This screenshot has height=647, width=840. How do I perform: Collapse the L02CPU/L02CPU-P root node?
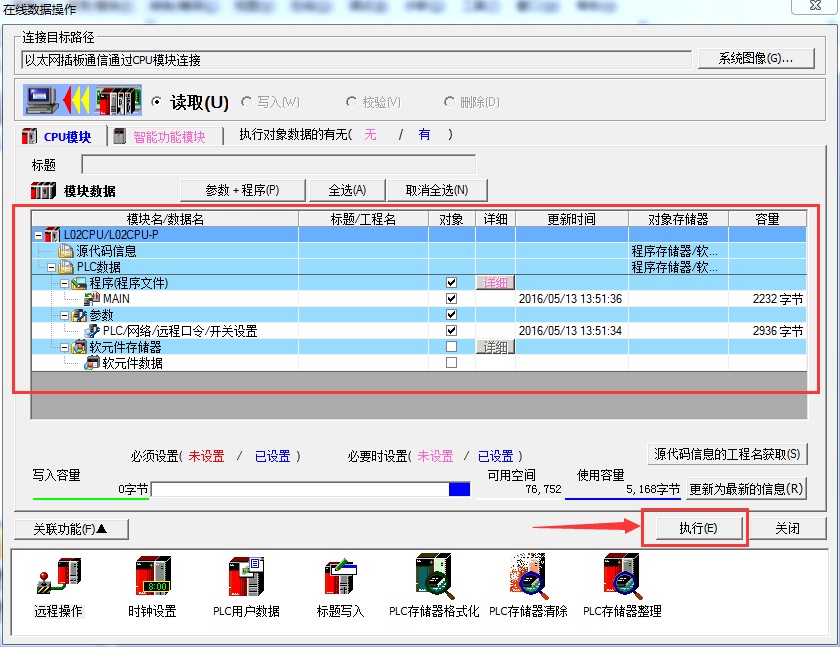(x=38, y=235)
